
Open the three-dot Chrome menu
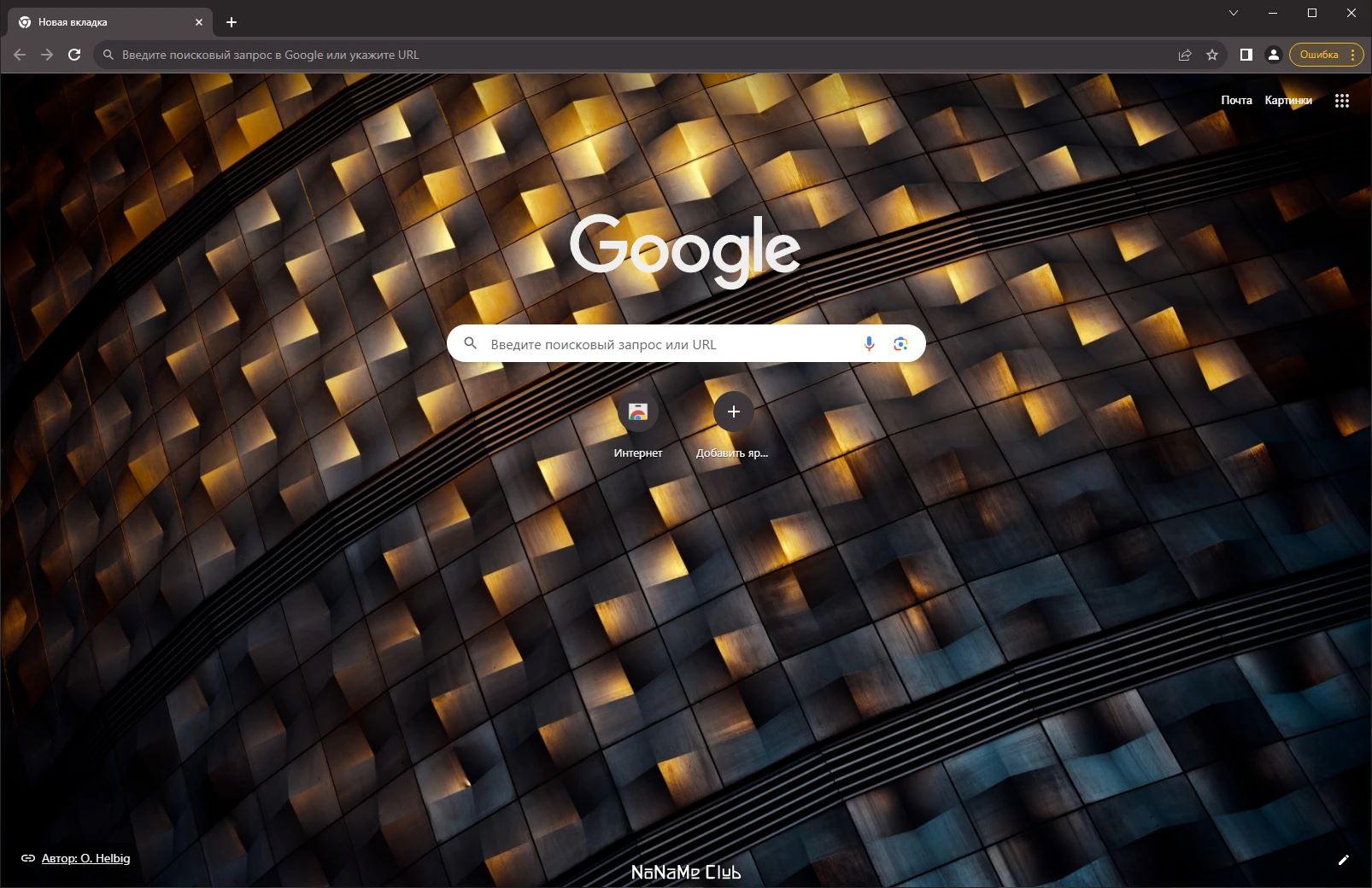coord(1351,54)
